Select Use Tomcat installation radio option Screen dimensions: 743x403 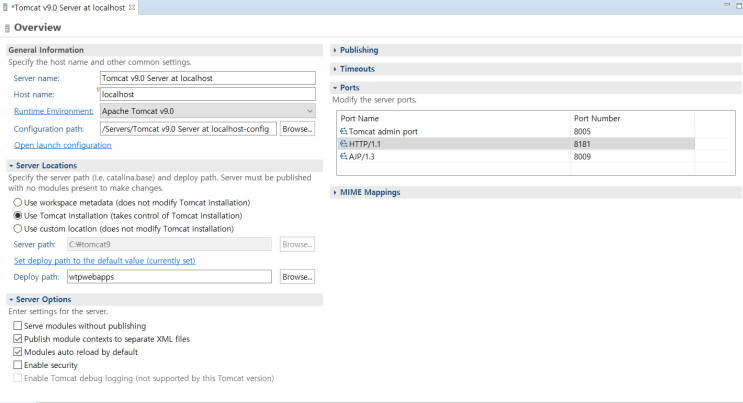(x=18, y=216)
